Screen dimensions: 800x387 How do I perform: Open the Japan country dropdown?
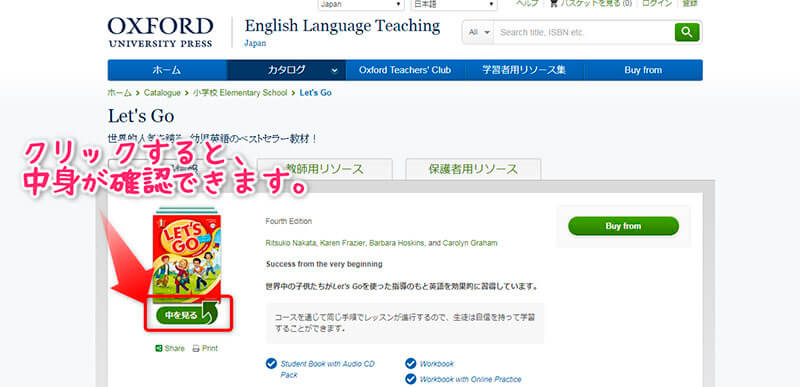point(361,5)
